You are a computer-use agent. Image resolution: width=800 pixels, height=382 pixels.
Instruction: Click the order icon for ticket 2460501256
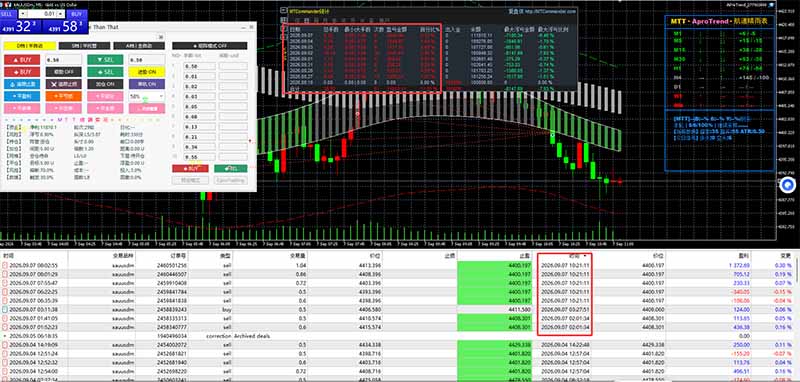[x=5, y=265]
